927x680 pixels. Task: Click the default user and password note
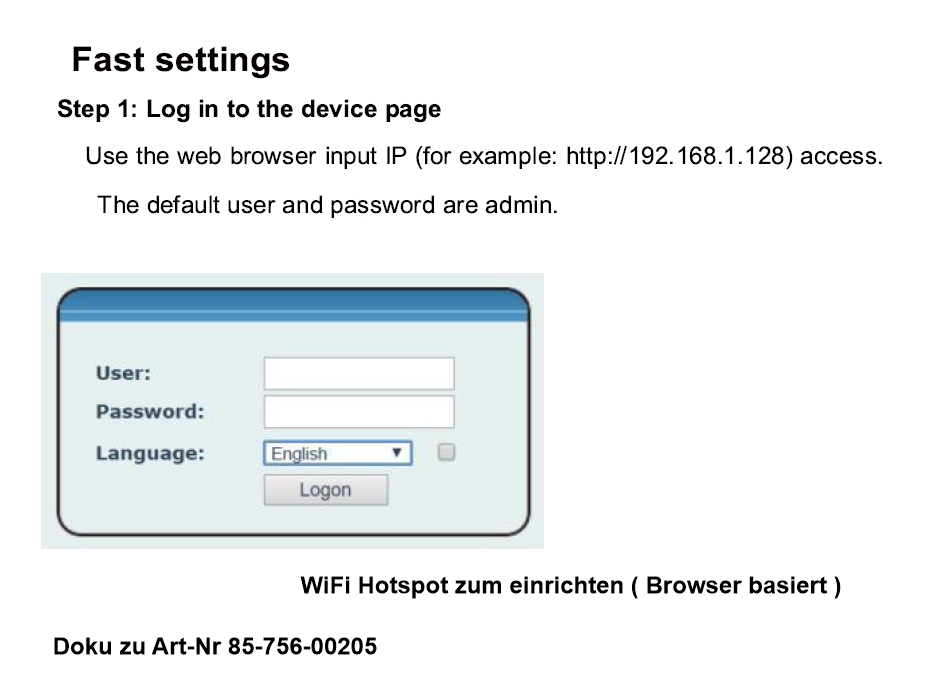pyautogui.click(x=327, y=206)
